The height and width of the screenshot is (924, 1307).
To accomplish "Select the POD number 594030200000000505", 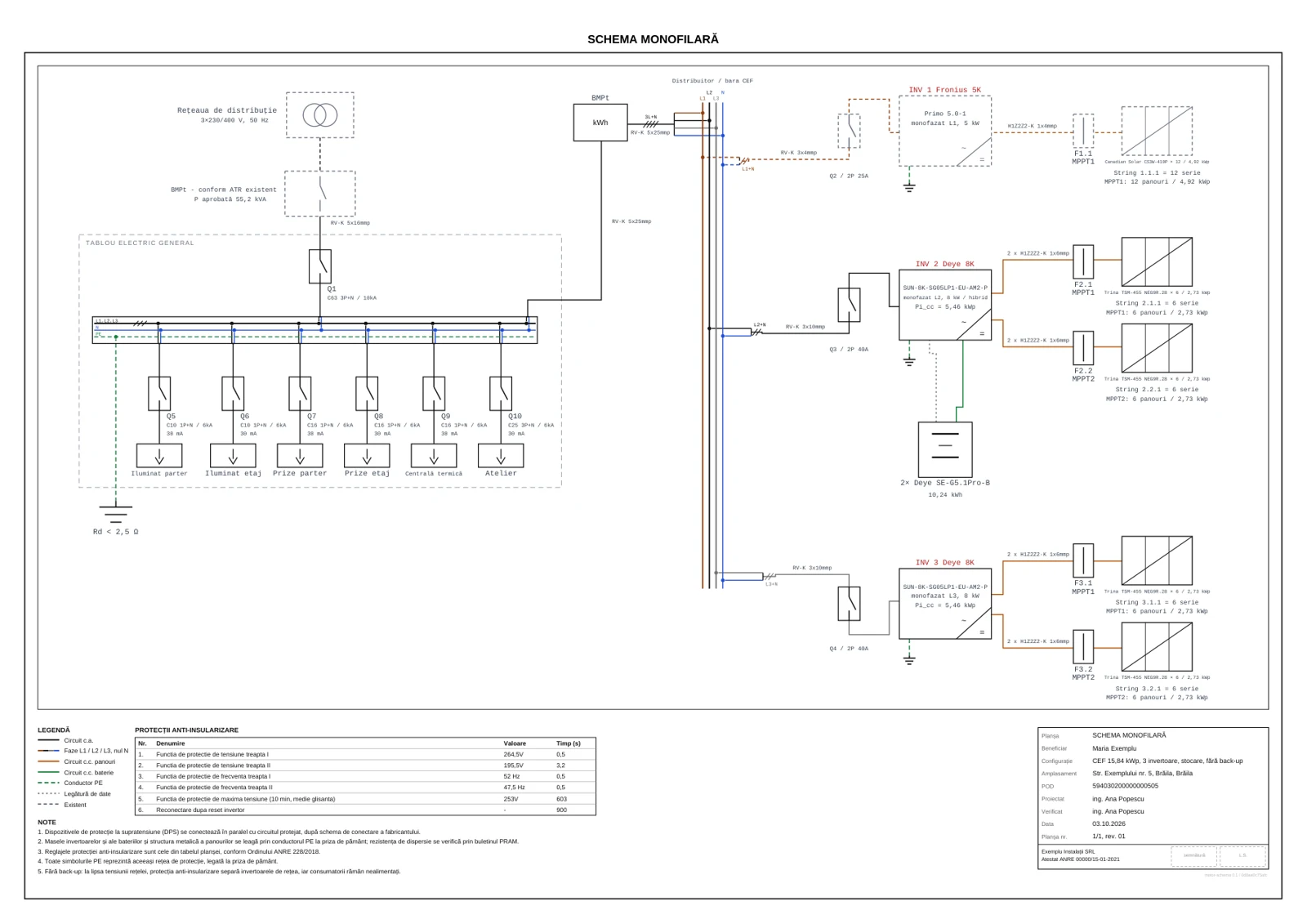I will tap(1125, 786).
